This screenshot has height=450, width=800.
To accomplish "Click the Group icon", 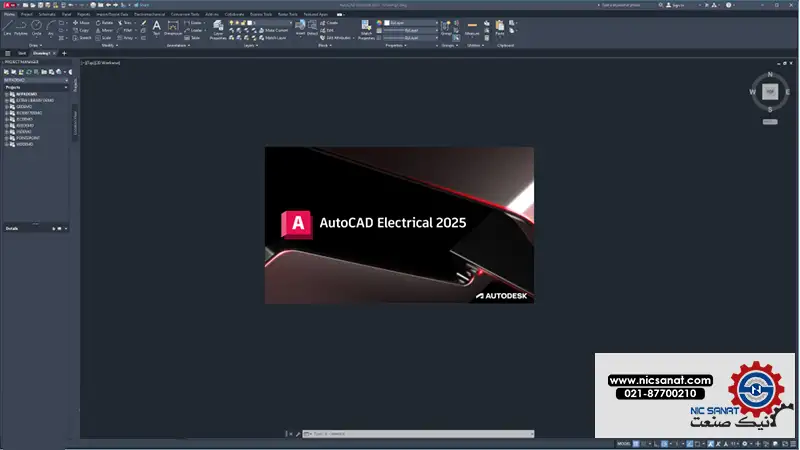I will (446, 28).
